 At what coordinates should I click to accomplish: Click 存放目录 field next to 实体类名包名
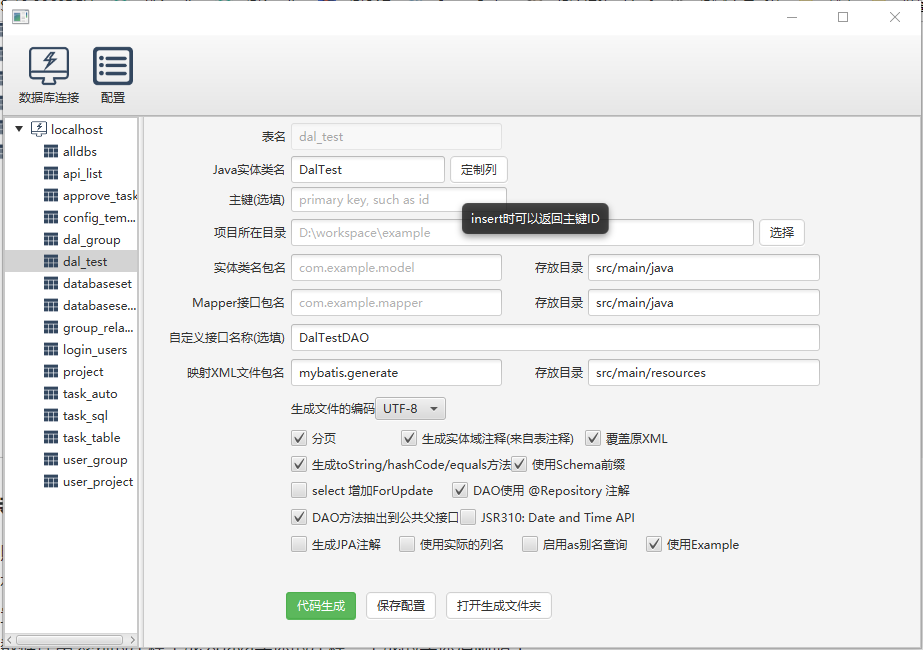pyautogui.click(x=703, y=267)
